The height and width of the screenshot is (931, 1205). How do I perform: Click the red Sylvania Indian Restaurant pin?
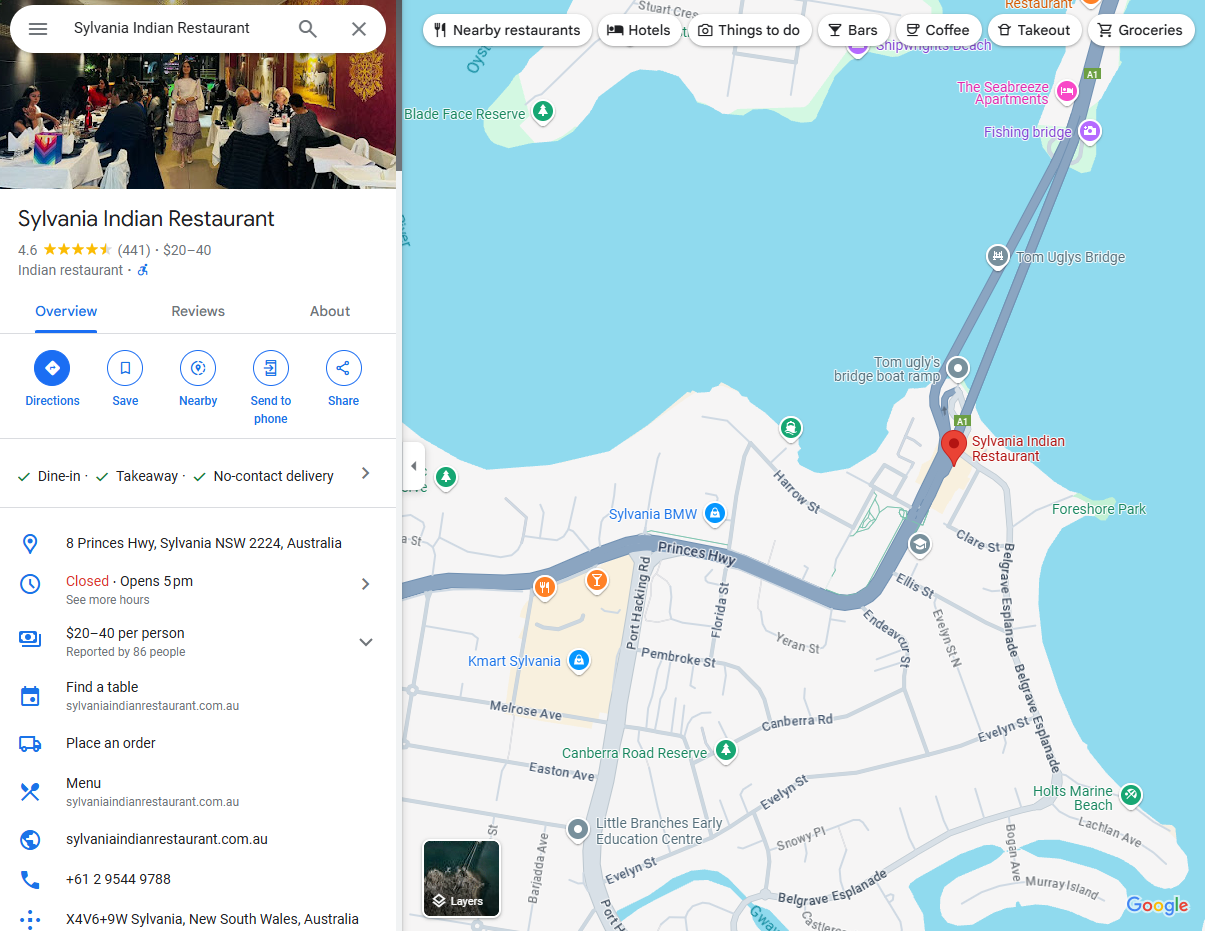coord(954,447)
